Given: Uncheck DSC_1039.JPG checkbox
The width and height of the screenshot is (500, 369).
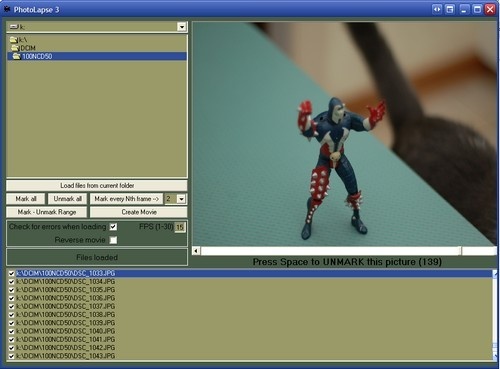Looking at the screenshot, I should coord(11,323).
